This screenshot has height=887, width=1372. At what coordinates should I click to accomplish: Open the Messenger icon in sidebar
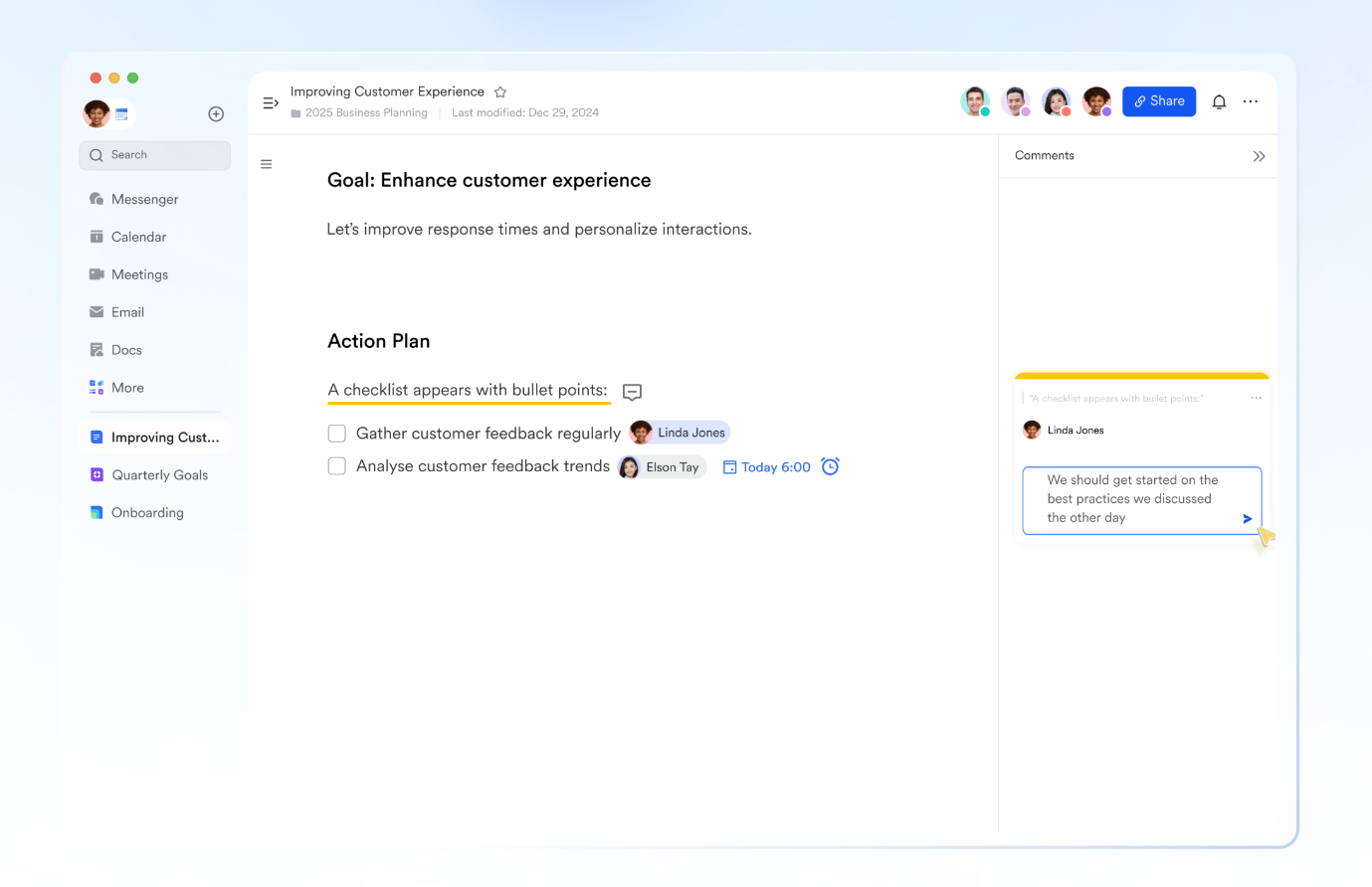point(97,199)
